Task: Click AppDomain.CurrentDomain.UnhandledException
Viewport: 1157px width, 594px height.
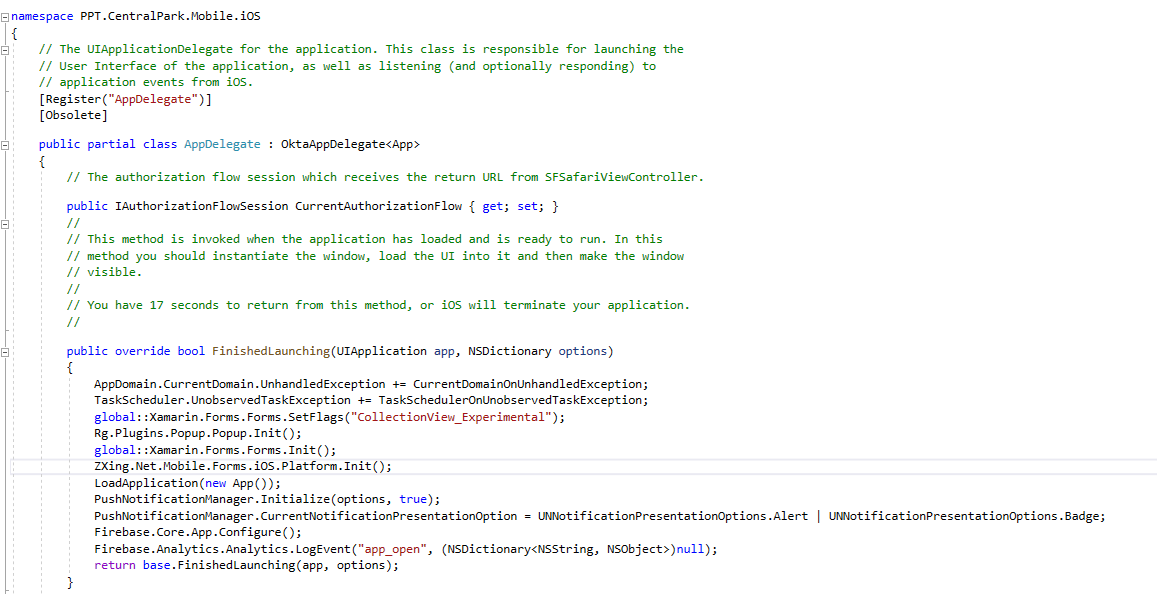Action: click(x=240, y=384)
